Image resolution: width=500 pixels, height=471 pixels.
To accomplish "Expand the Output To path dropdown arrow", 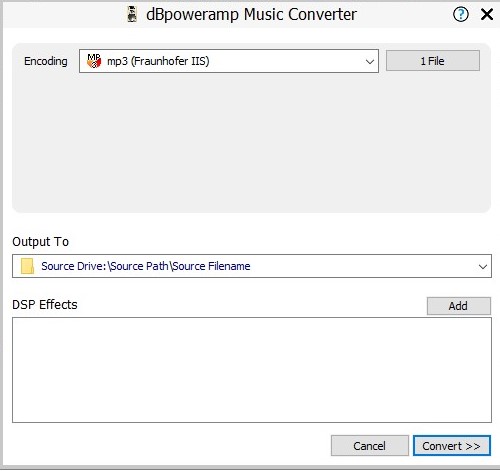I will point(483,266).
